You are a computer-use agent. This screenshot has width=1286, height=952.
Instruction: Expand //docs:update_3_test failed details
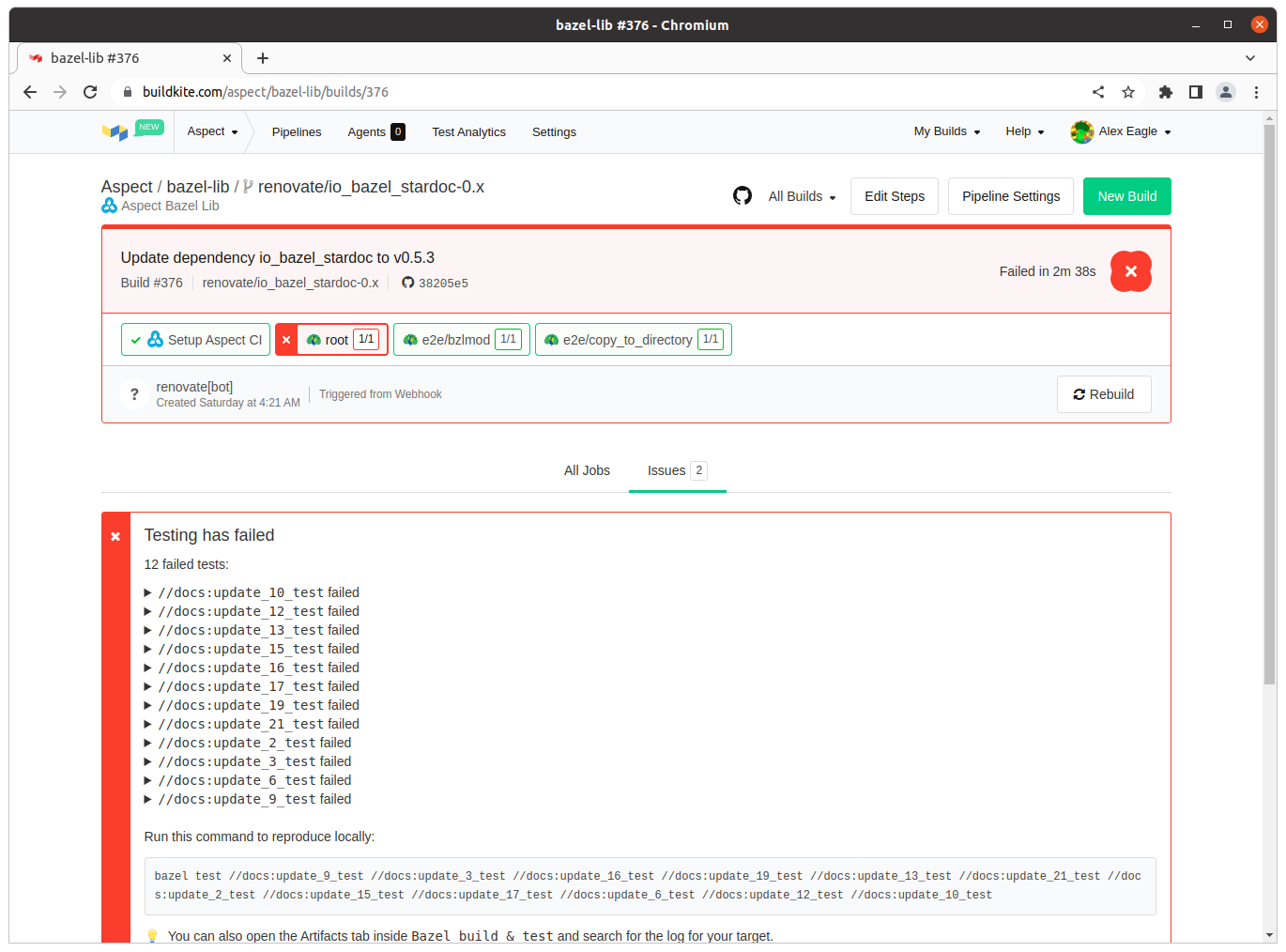click(247, 761)
